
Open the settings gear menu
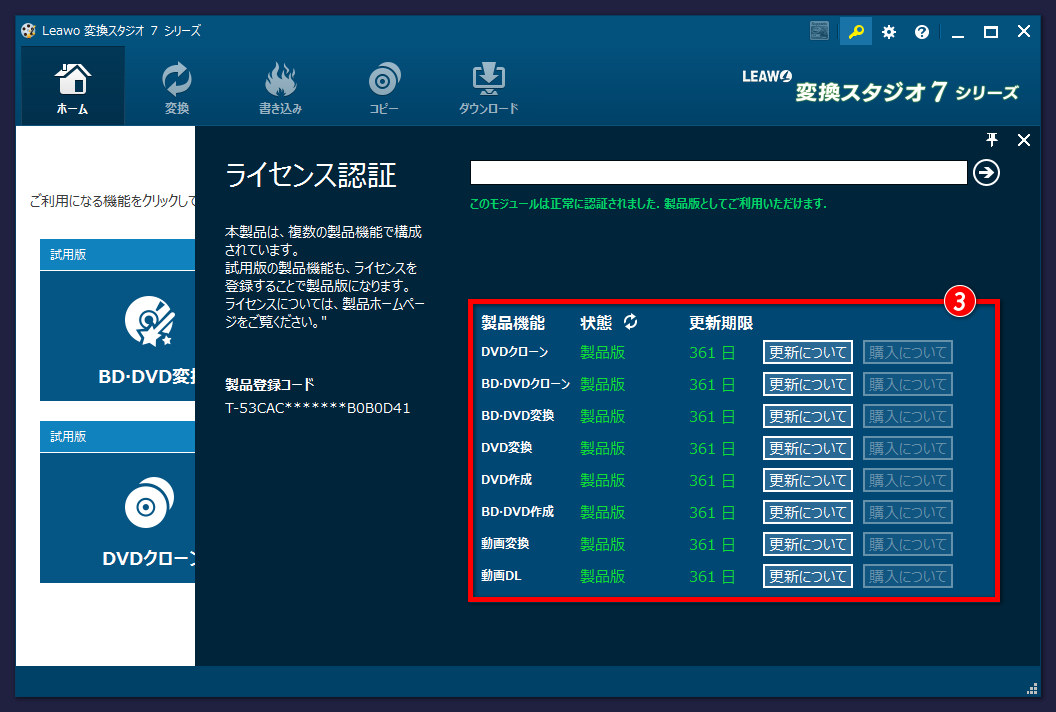click(x=888, y=31)
